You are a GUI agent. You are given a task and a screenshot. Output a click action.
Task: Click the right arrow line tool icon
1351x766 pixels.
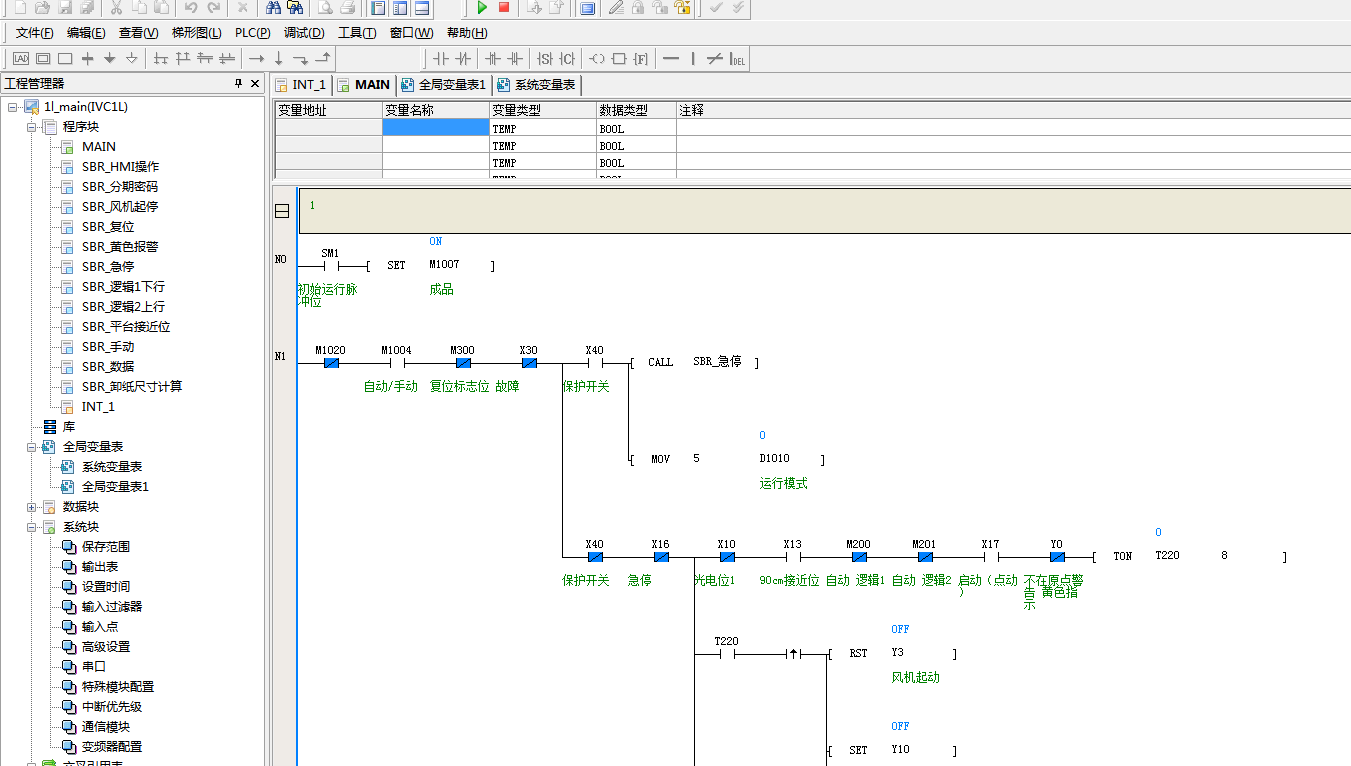click(x=256, y=58)
